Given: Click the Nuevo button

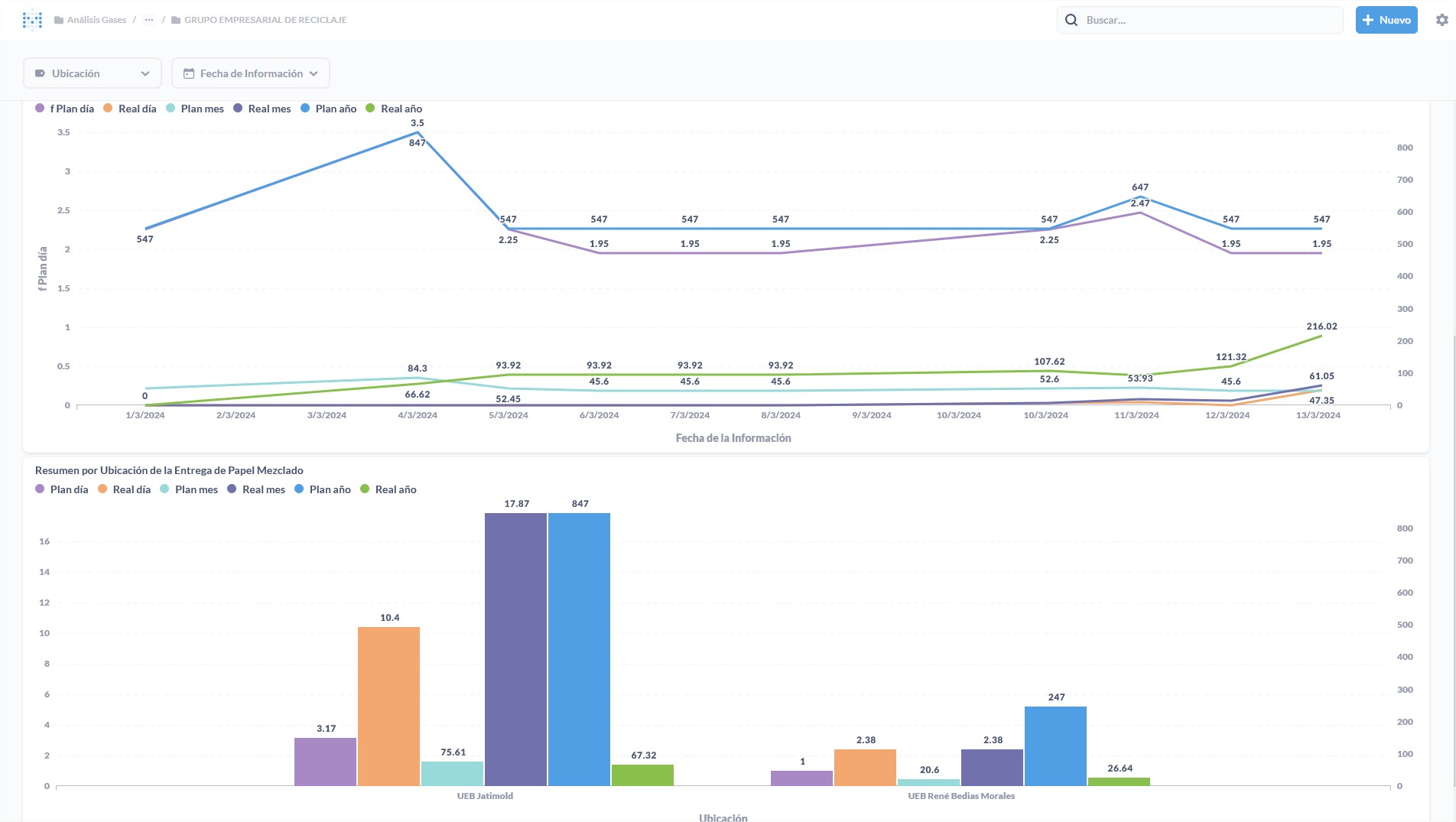Looking at the screenshot, I should point(1386,20).
